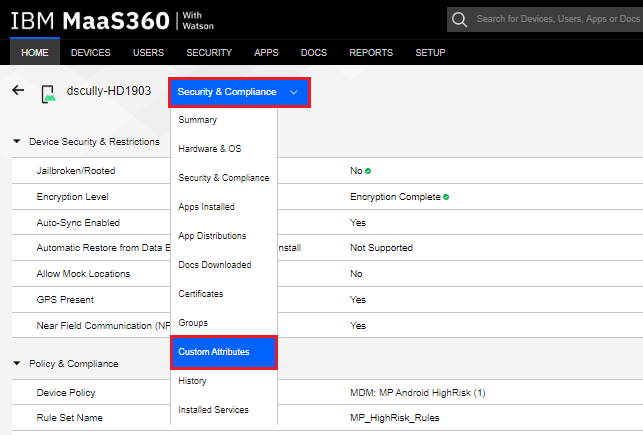Select Apps Installed option
This screenshot has height=435, width=643.
pos(224,207)
